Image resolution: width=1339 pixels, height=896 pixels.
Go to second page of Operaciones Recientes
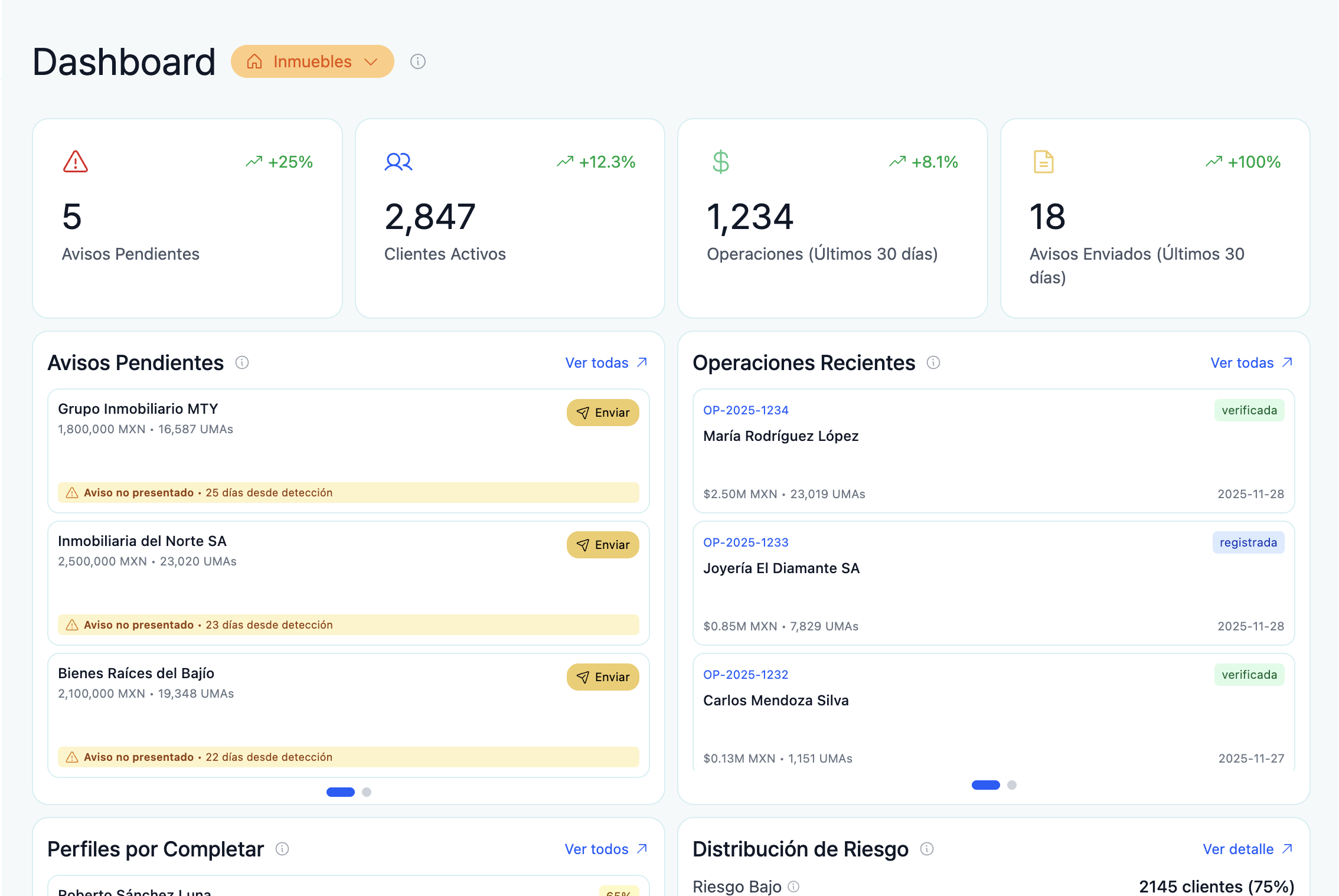(x=1012, y=785)
